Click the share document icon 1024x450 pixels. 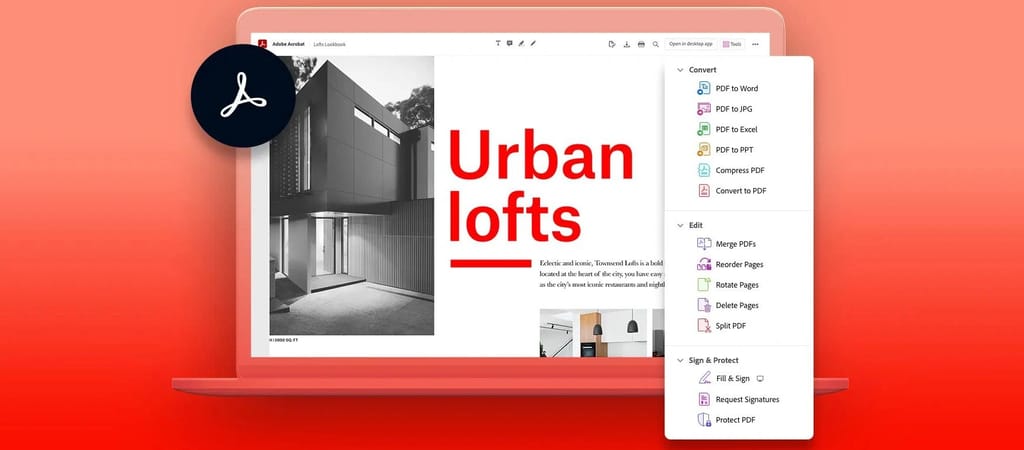click(x=611, y=44)
